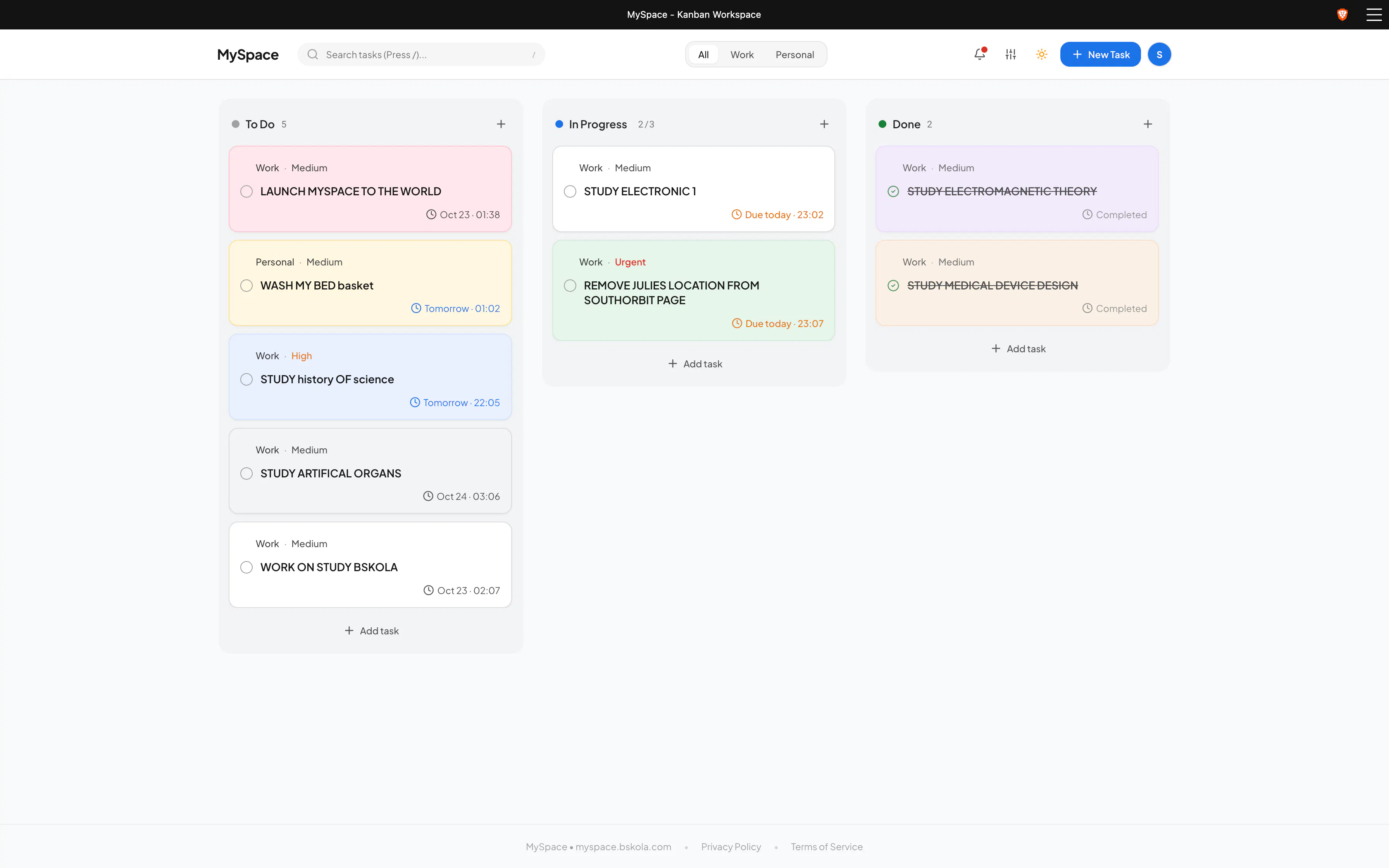Open the notifications bell
Viewport: 1389px width, 868px height.
coord(980,55)
